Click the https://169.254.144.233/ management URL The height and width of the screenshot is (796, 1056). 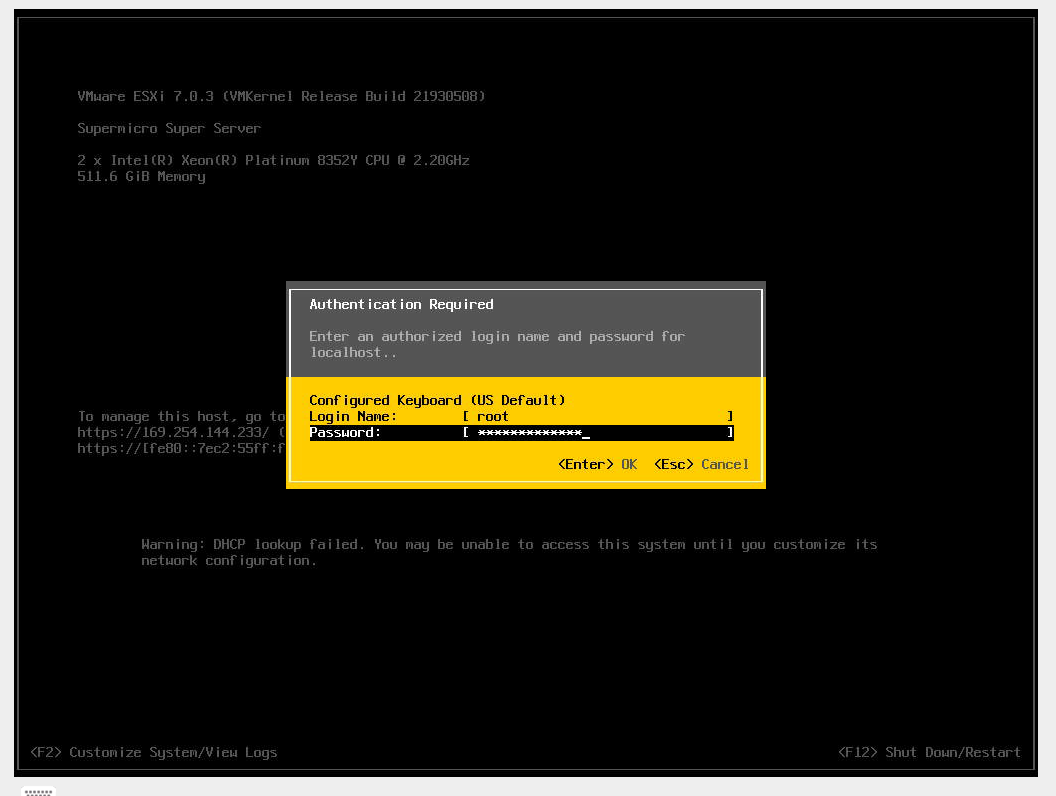(173, 432)
